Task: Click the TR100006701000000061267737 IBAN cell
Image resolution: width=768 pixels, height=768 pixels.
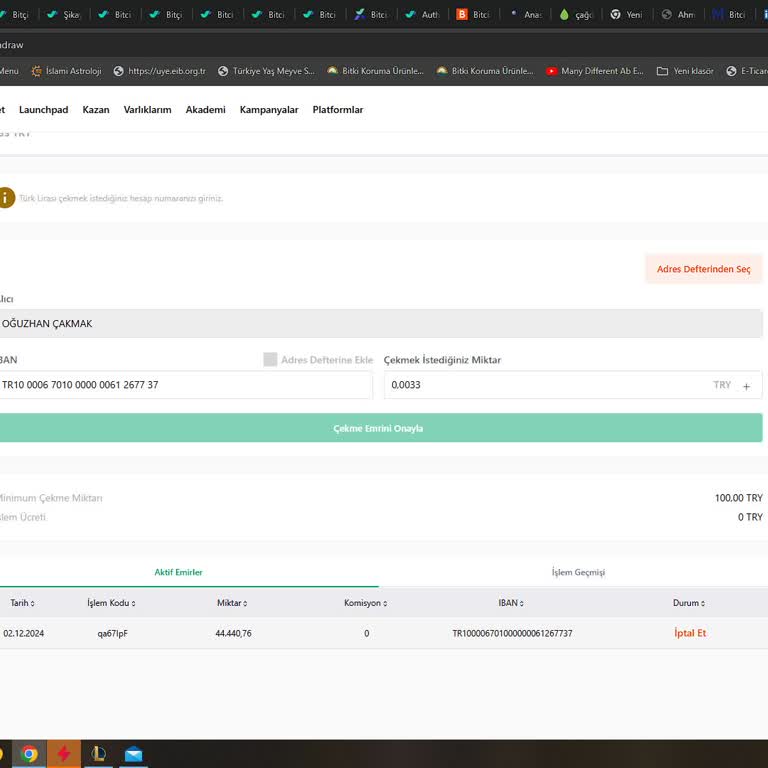Action: 512,633
